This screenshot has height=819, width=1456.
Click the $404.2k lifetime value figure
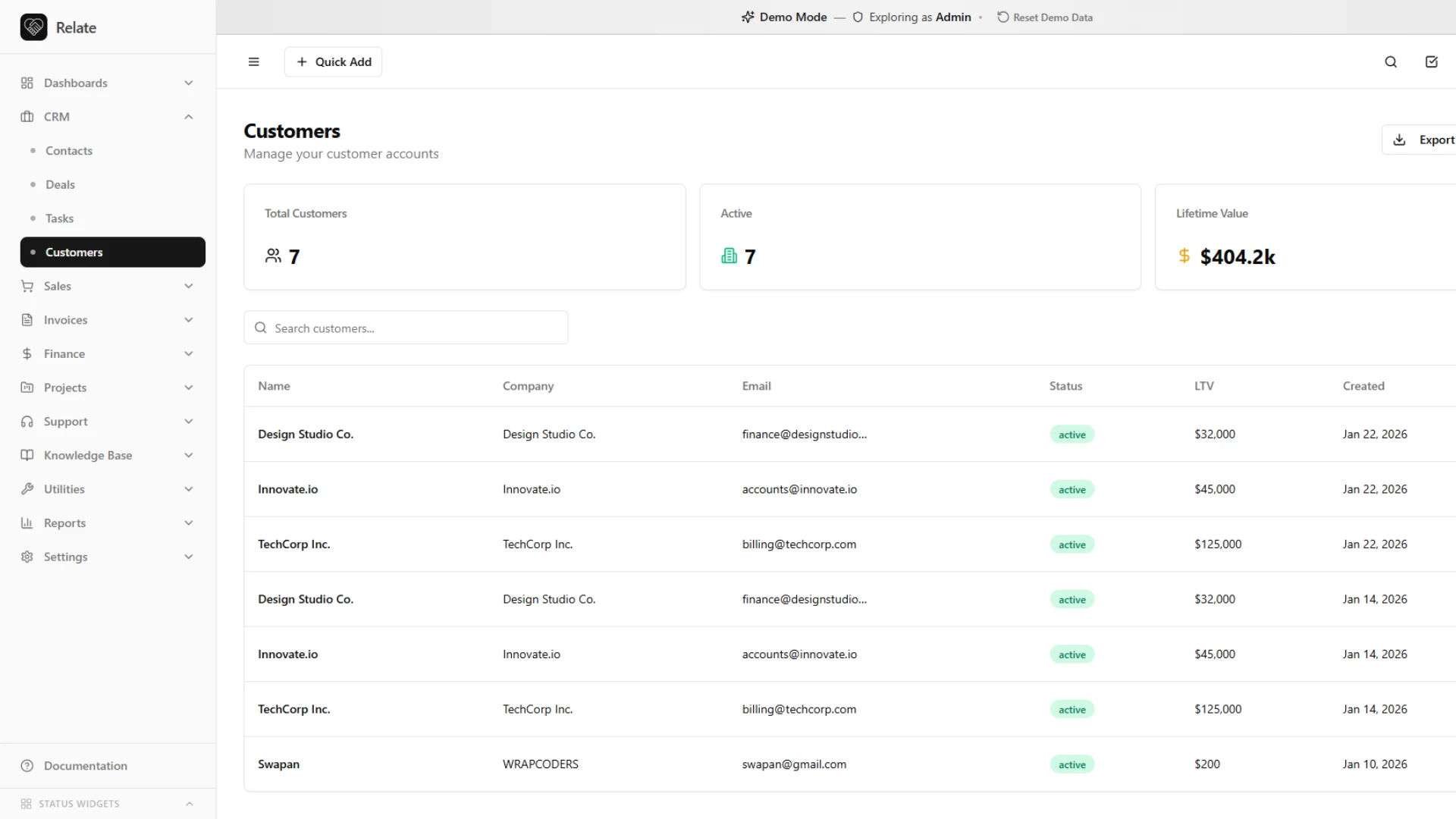[x=1238, y=257]
